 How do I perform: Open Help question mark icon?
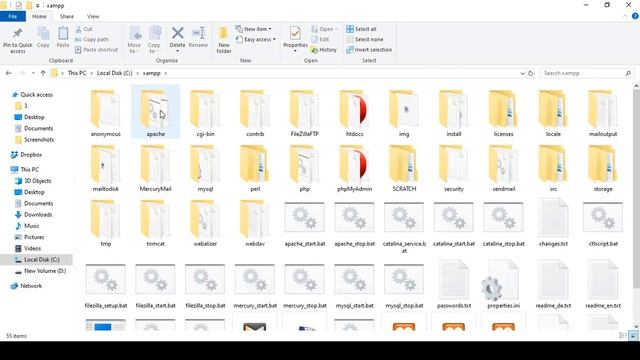click(635, 16)
